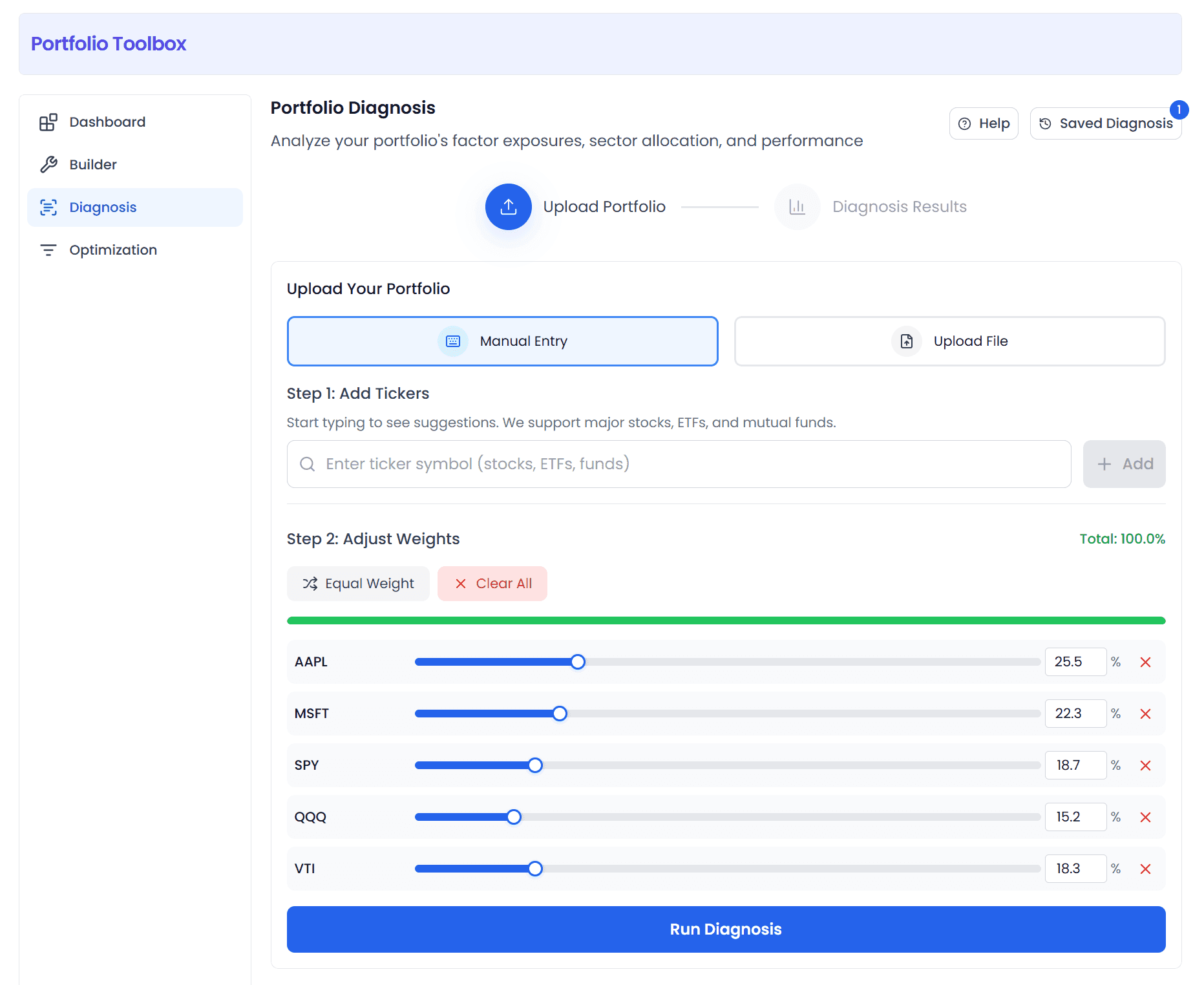Click the Diagnosis Results chart icon
The image size is (1204, 985).
(x=797, y=207)
